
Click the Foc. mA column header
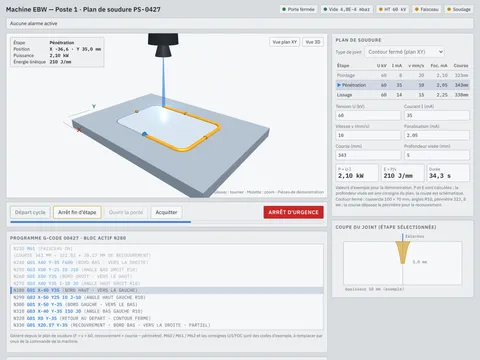pos(439,66)
